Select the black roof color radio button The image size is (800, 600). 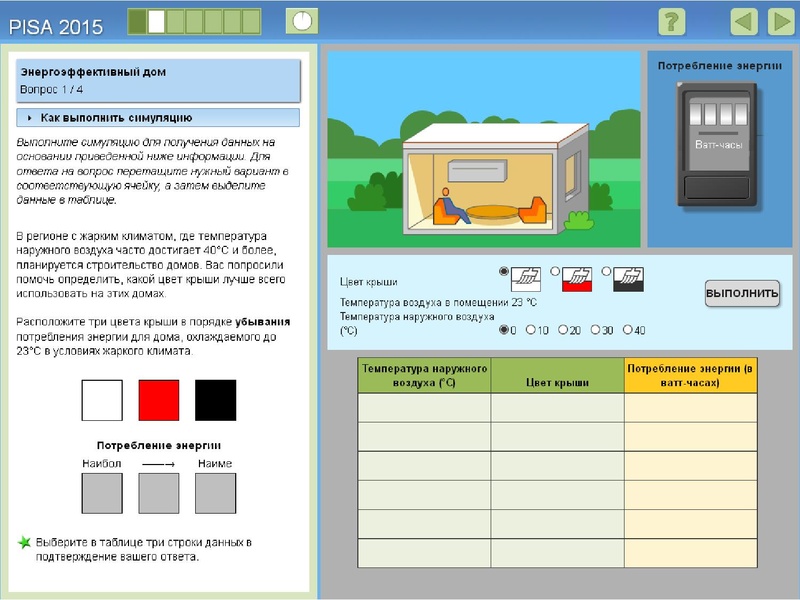[x=606, y=271]
